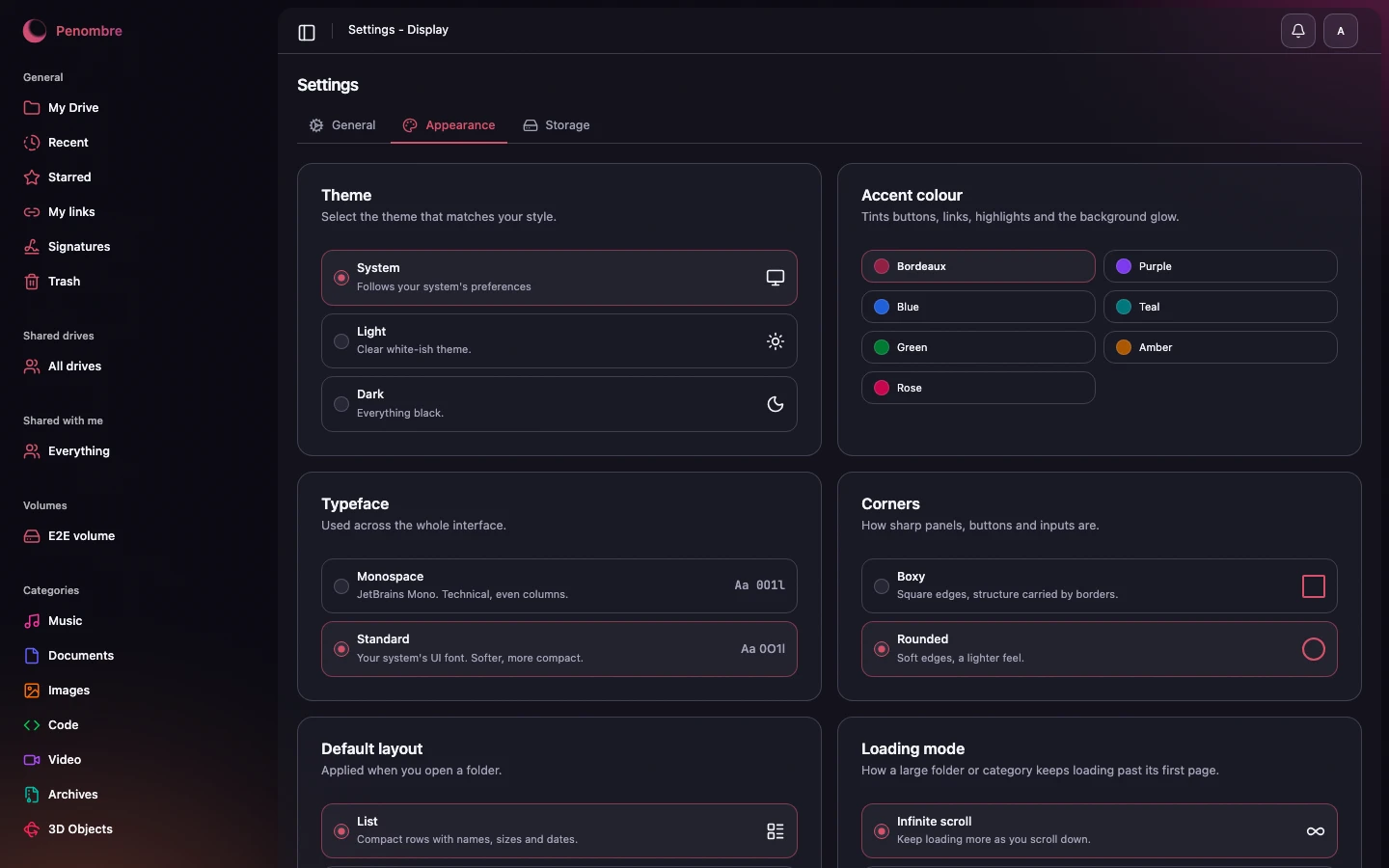Choose the Boxy corners radio button
The width and height of the screenshot is (1389, 868).
882,586
